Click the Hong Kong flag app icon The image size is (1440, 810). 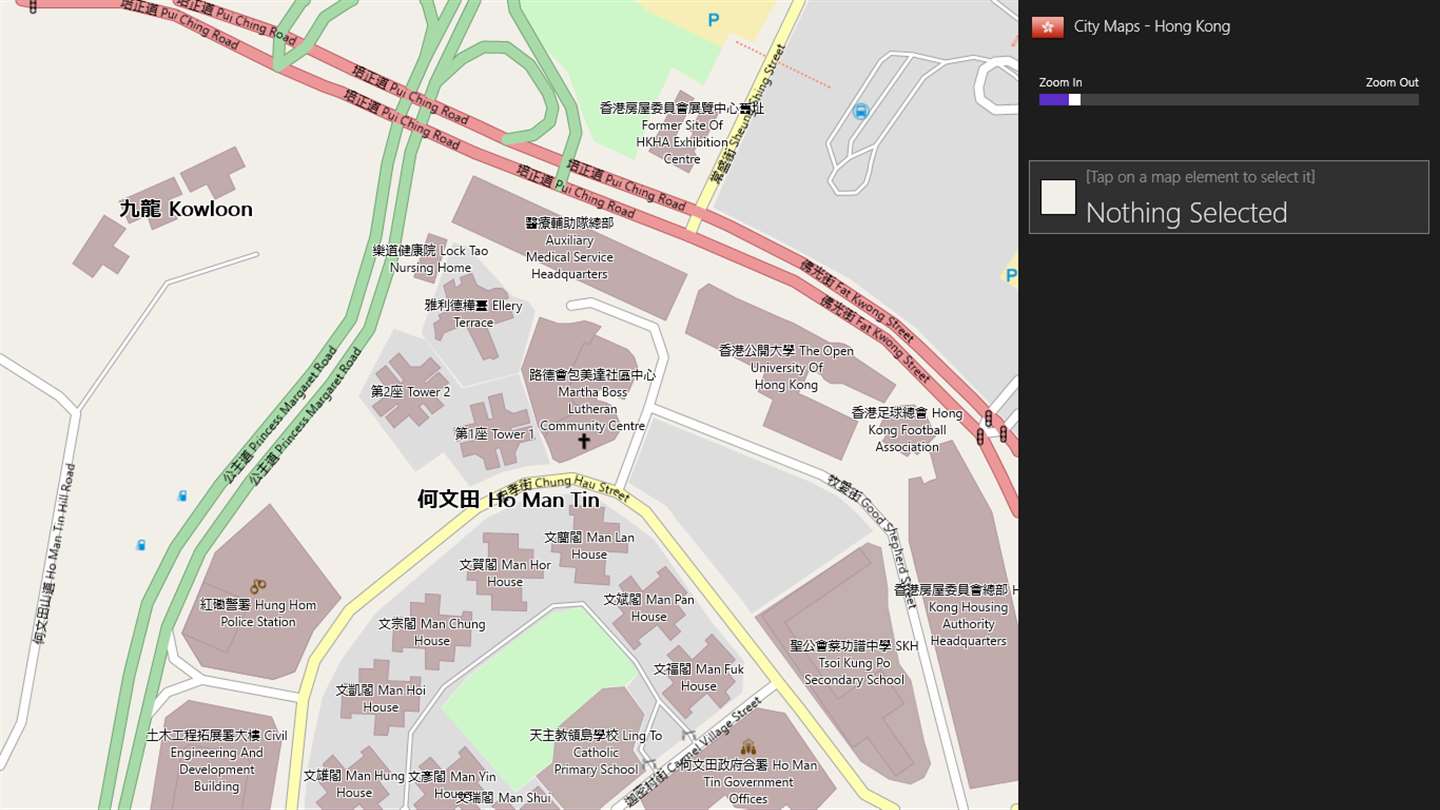click(x=1047, y=27)
